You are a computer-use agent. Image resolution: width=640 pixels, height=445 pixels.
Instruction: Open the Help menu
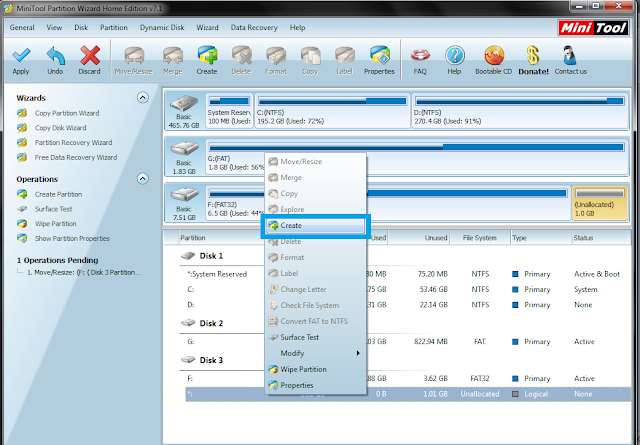[298, 28]
